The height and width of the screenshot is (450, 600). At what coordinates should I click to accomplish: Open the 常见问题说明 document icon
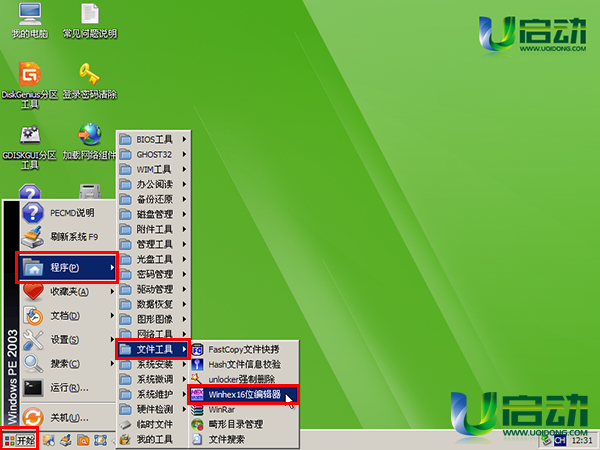[90, 21]
